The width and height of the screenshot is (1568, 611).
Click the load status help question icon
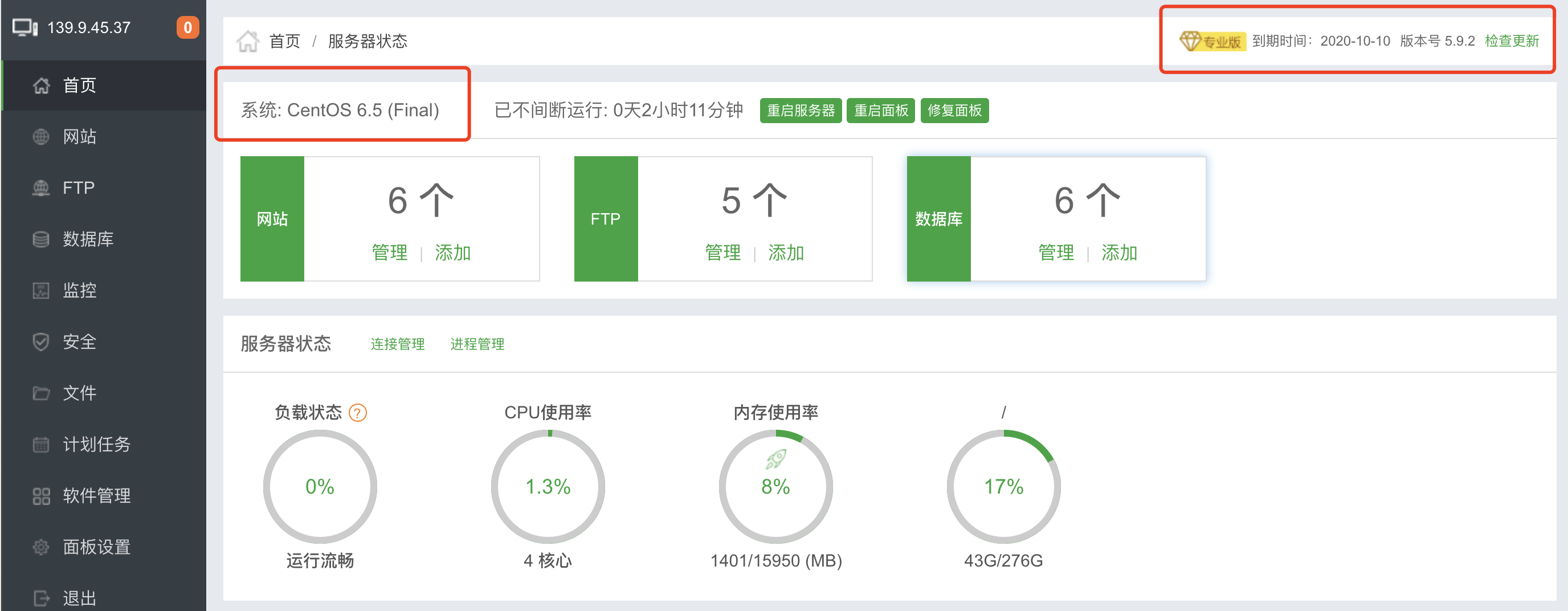[x=357, y=413]
